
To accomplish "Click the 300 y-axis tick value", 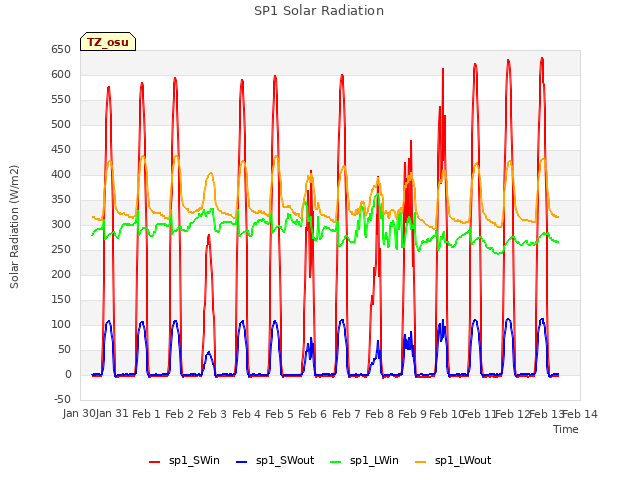I will (x=61, y=224).
